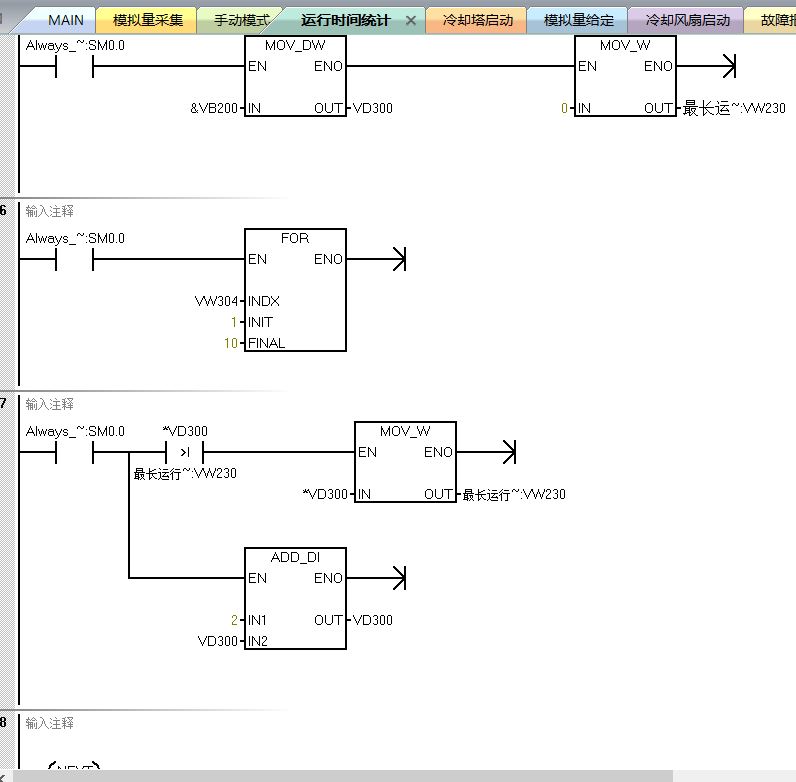Viewport: 796px width, 782px height.
Task: Click the MOV_DW block in top network
Action: tap(295, 76)
